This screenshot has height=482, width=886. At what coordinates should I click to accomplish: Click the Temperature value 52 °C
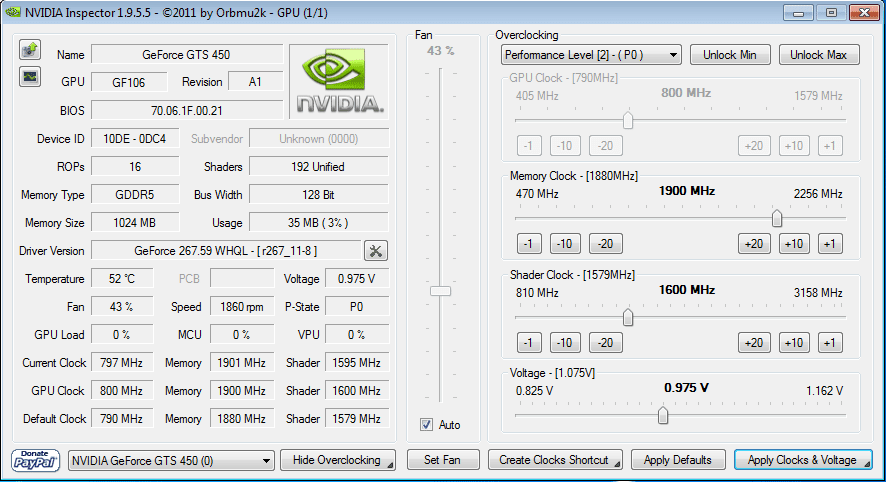[x=122, y=279]
